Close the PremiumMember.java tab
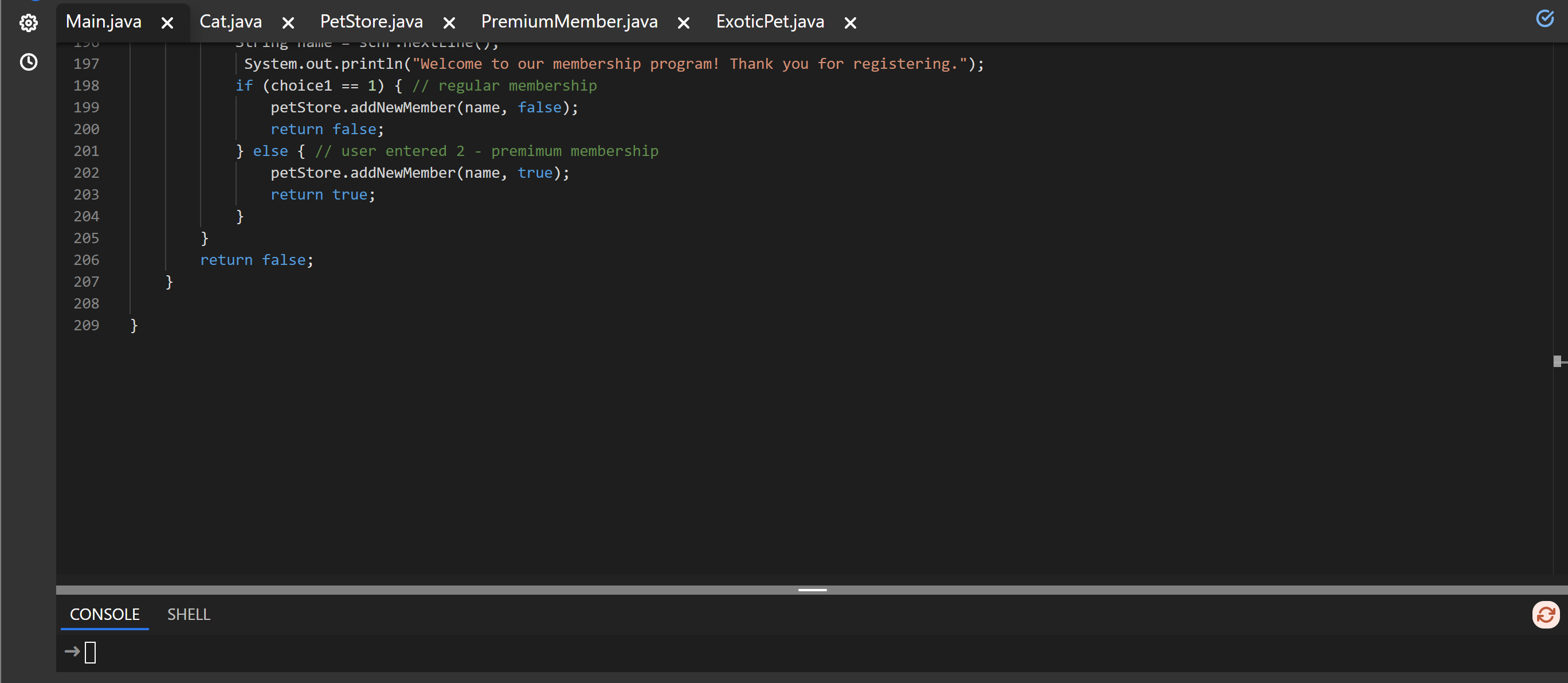The width and height of the screenshot is (1568, 683). (x=684, y=23)
